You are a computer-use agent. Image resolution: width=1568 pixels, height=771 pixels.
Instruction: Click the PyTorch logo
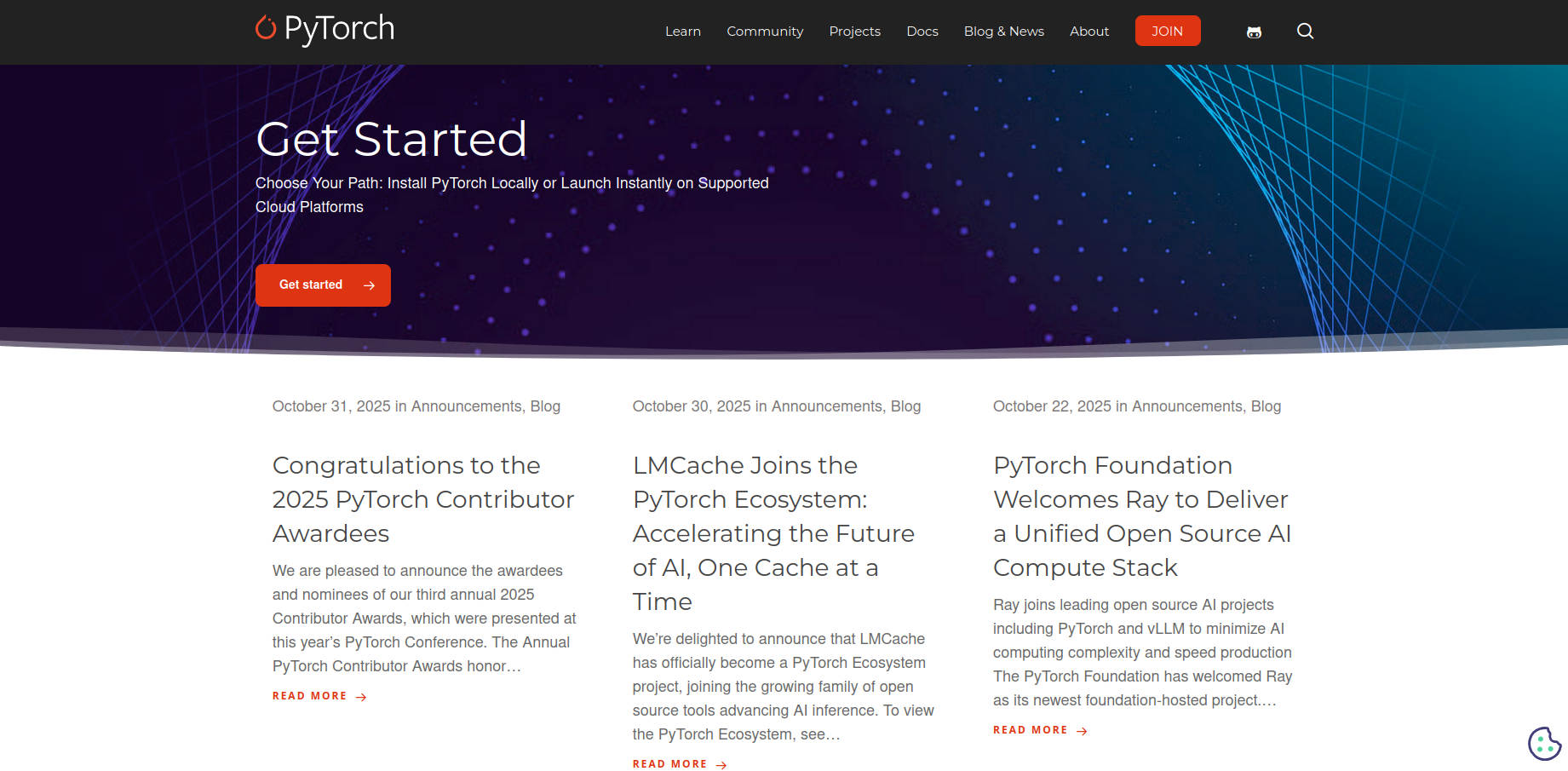[x=324, y=28]
